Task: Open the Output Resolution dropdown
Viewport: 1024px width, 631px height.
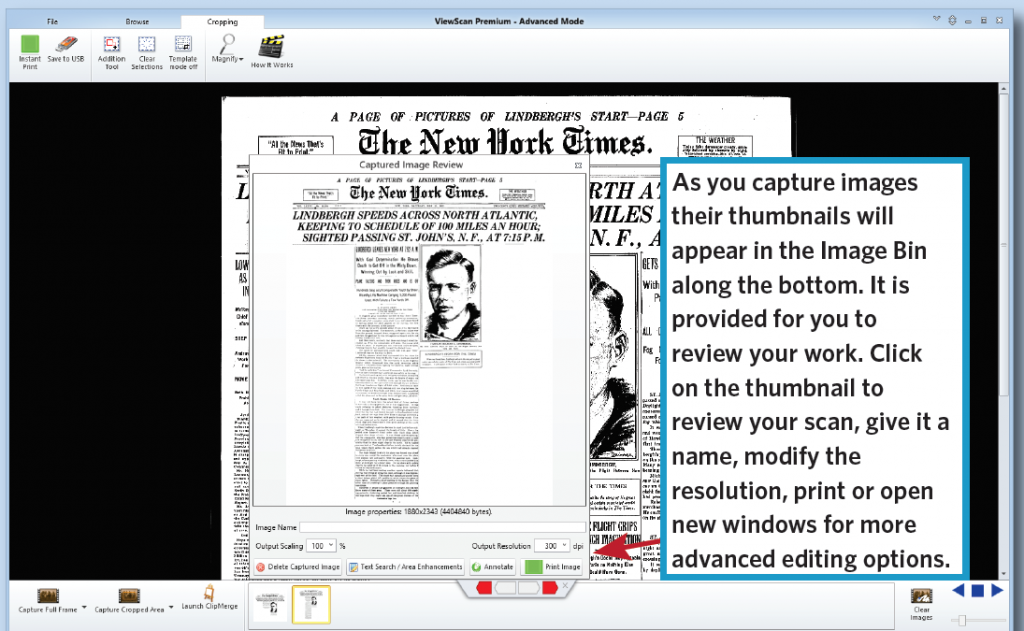Action: click(x=552, y=546)
